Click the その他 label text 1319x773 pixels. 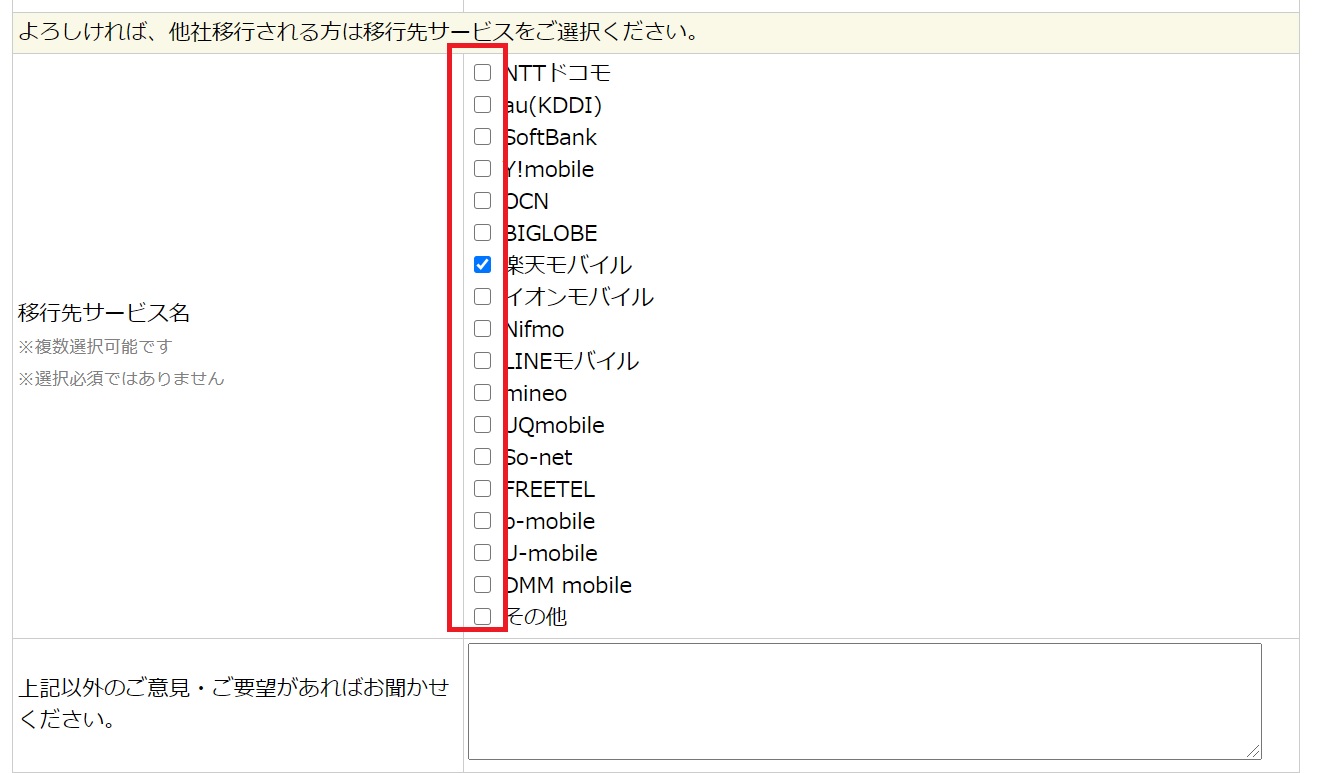pyautogui.click(x=536, y=617)
